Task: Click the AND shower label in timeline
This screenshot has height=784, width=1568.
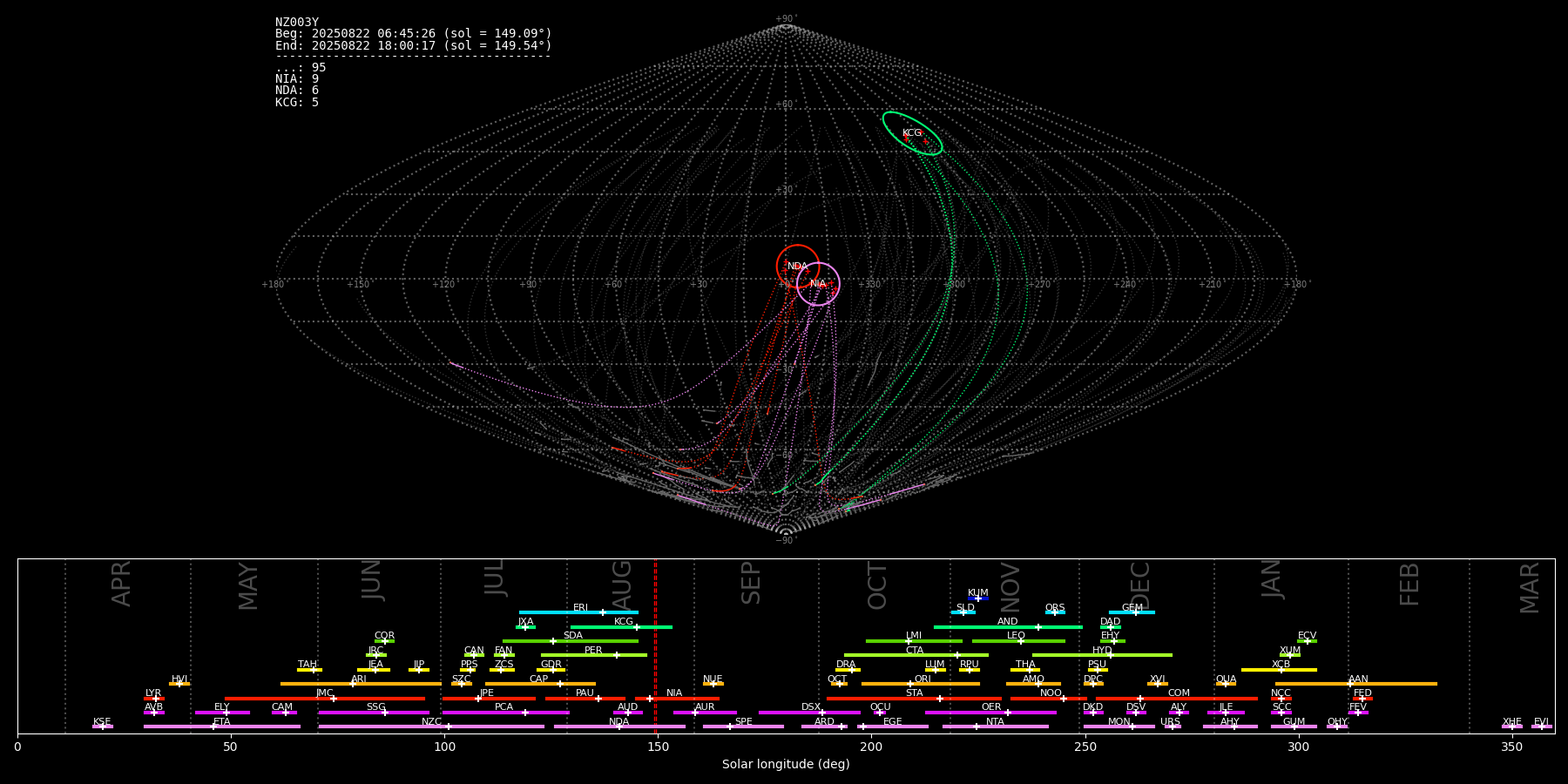Action: click(x=1008, y=622)
